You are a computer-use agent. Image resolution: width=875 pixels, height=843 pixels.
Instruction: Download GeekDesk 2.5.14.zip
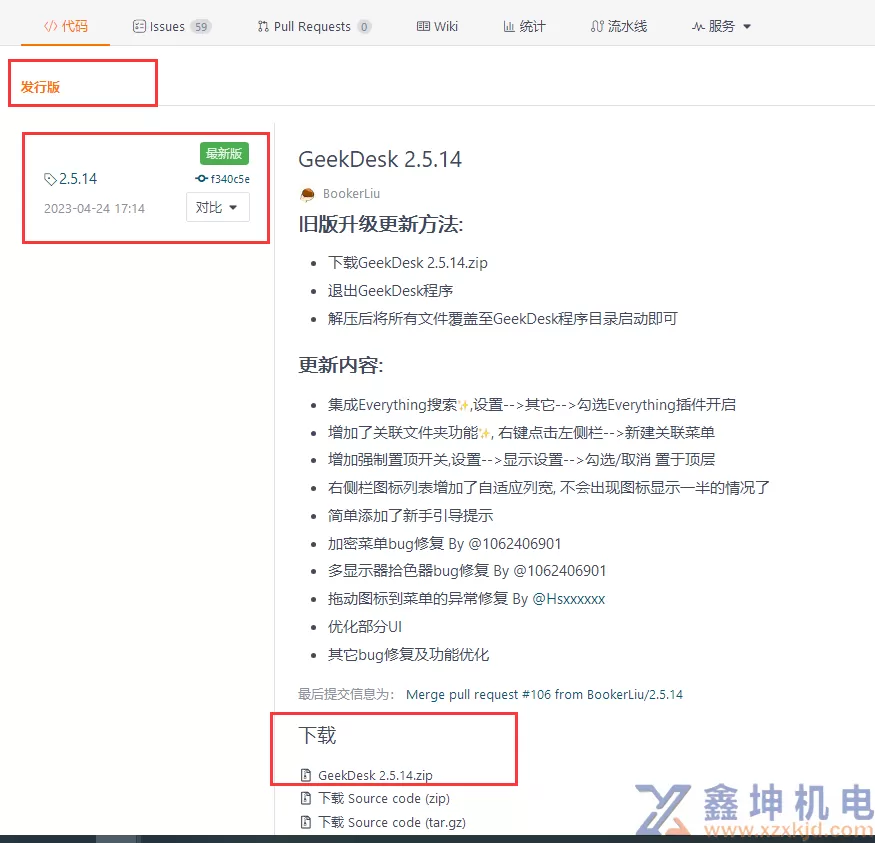click(375, 775)
